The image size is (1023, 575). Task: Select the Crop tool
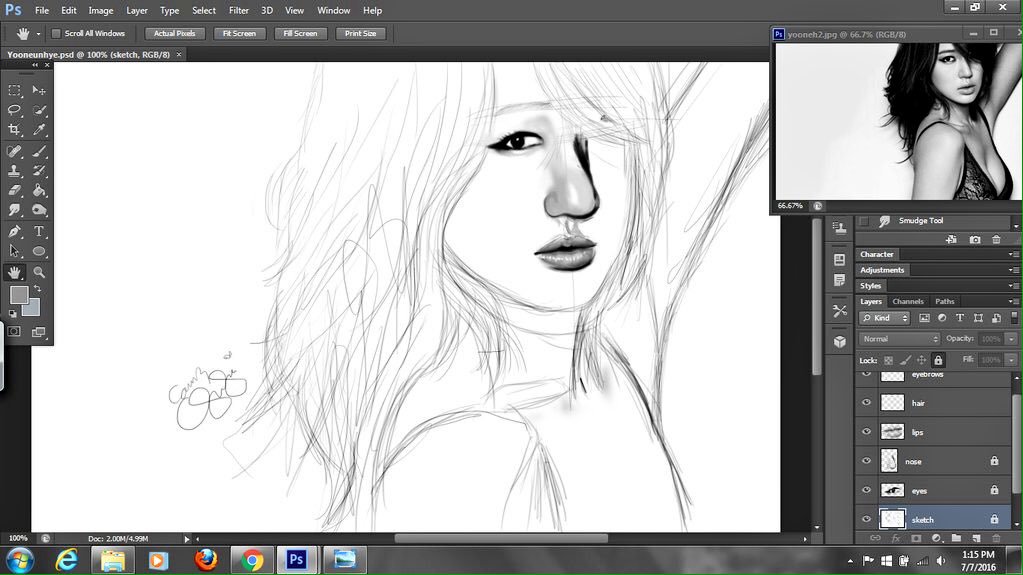[15, 129]
